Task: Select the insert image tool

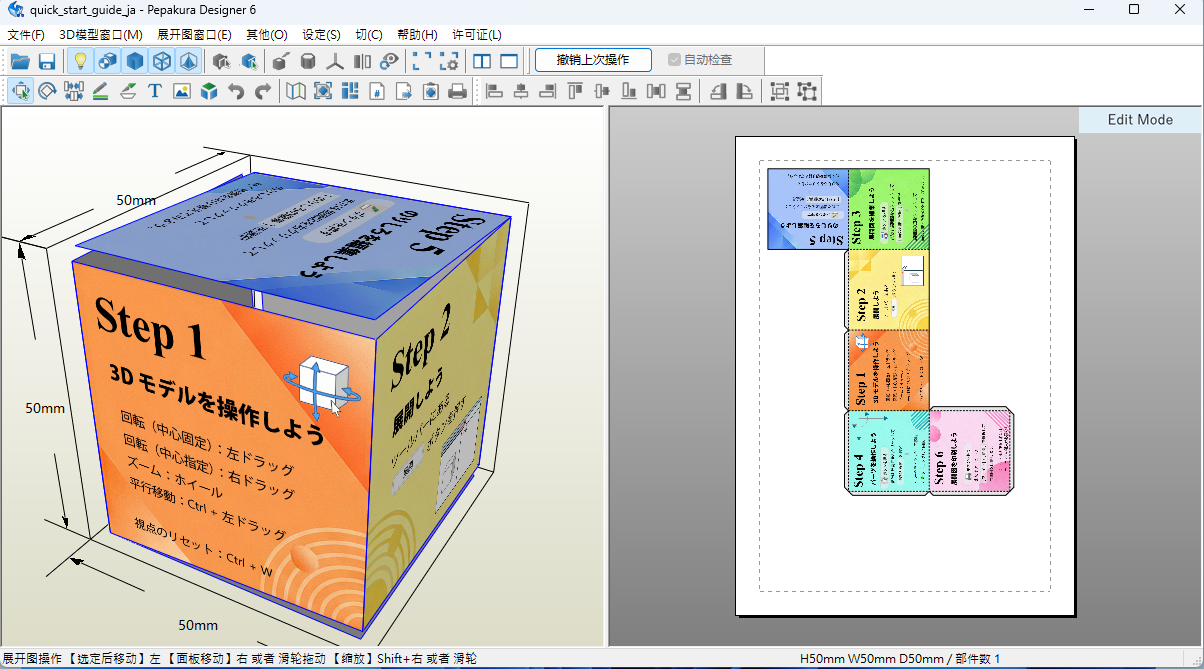Action: pos(181,92)
